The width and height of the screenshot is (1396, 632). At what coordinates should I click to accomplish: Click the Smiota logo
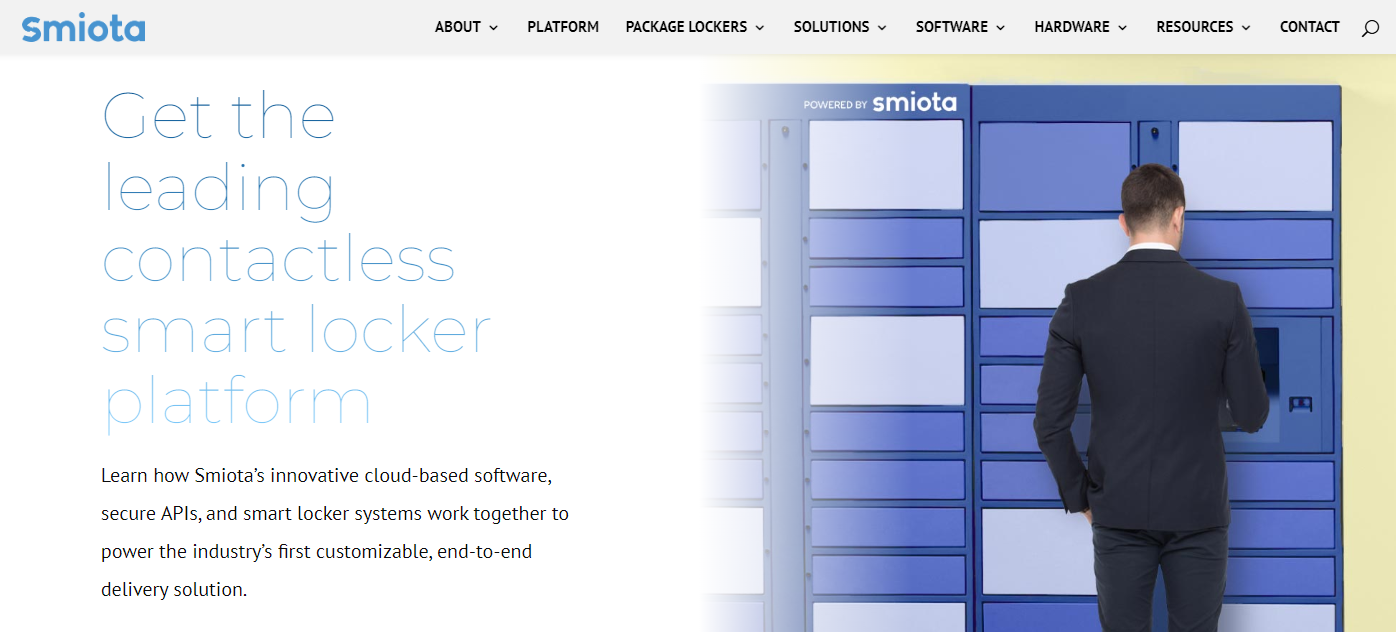pyautogui.click(x=83, y=27)
